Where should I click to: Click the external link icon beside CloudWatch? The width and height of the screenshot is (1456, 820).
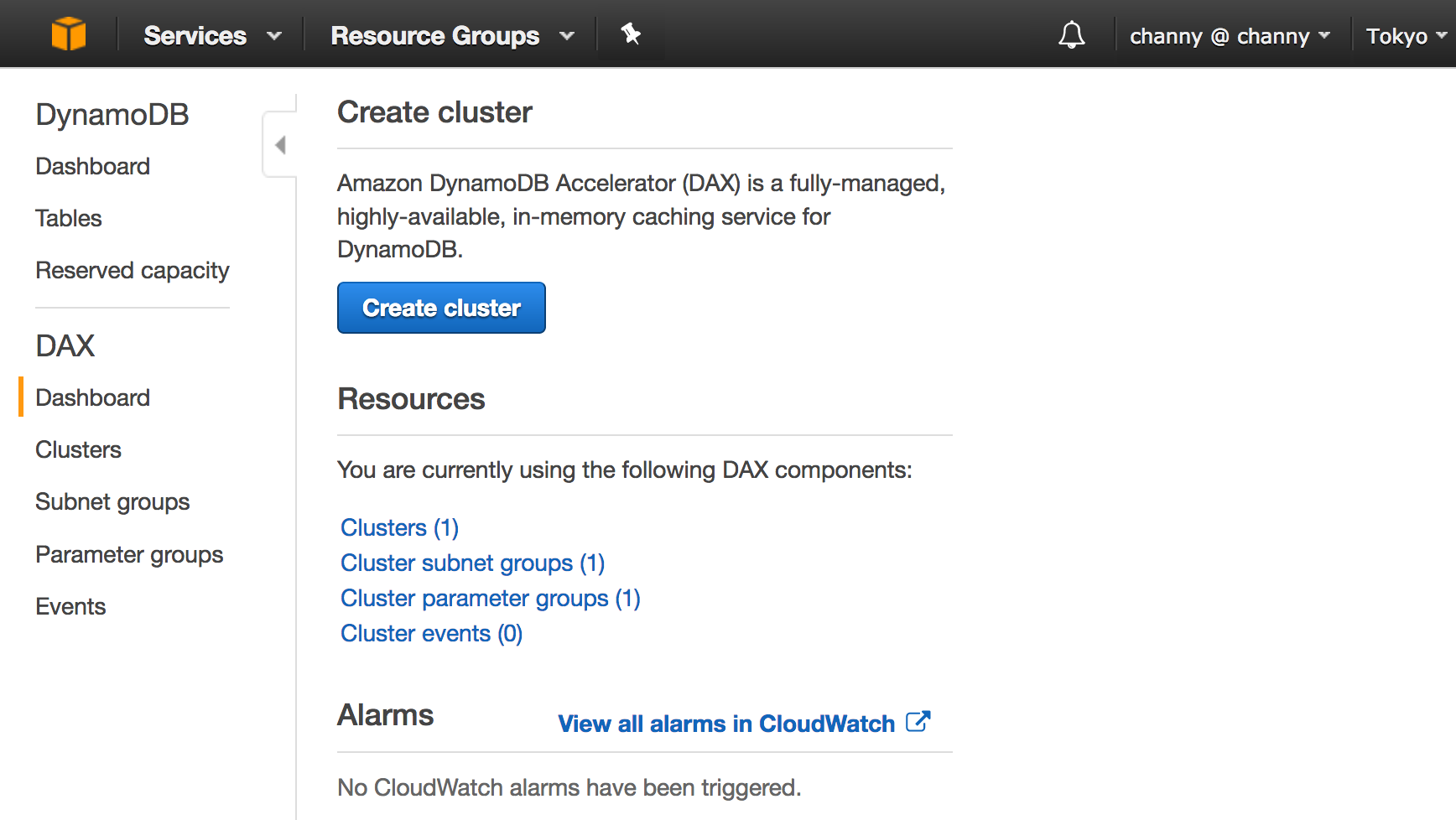click(918, 722)
